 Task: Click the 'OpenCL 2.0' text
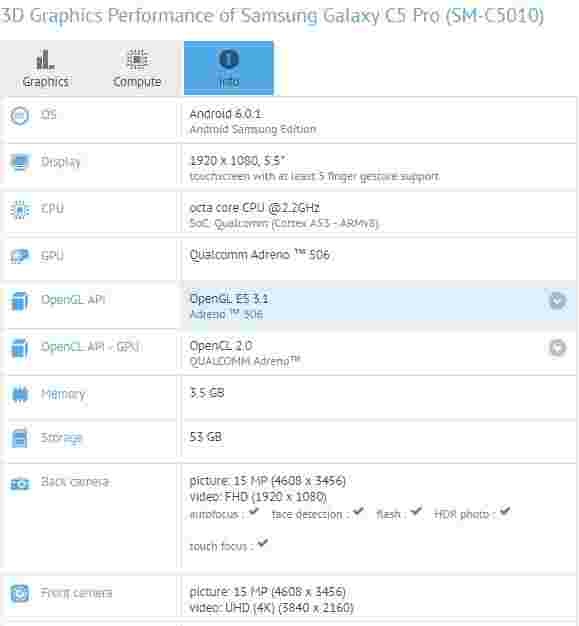tap(220, 346)
